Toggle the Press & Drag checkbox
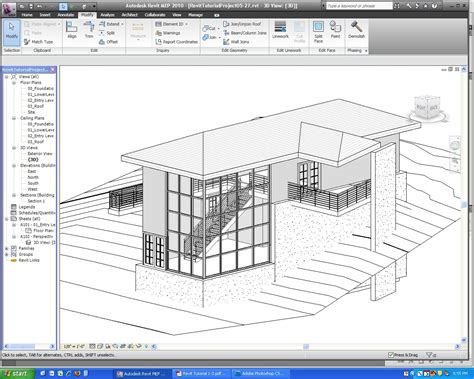This screenshot has width=474, height=379. pos(391,355)
